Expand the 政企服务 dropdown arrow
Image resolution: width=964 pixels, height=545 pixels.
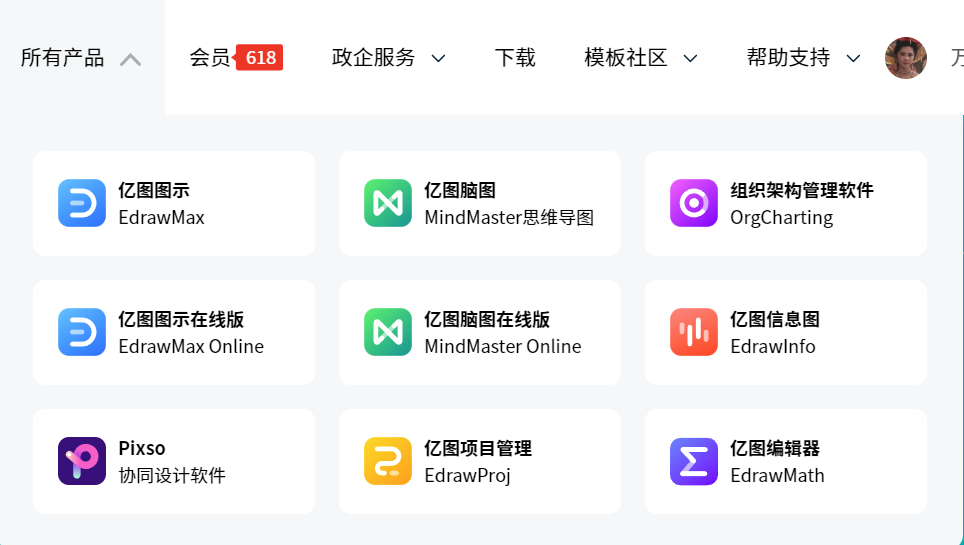click(438, 58)
